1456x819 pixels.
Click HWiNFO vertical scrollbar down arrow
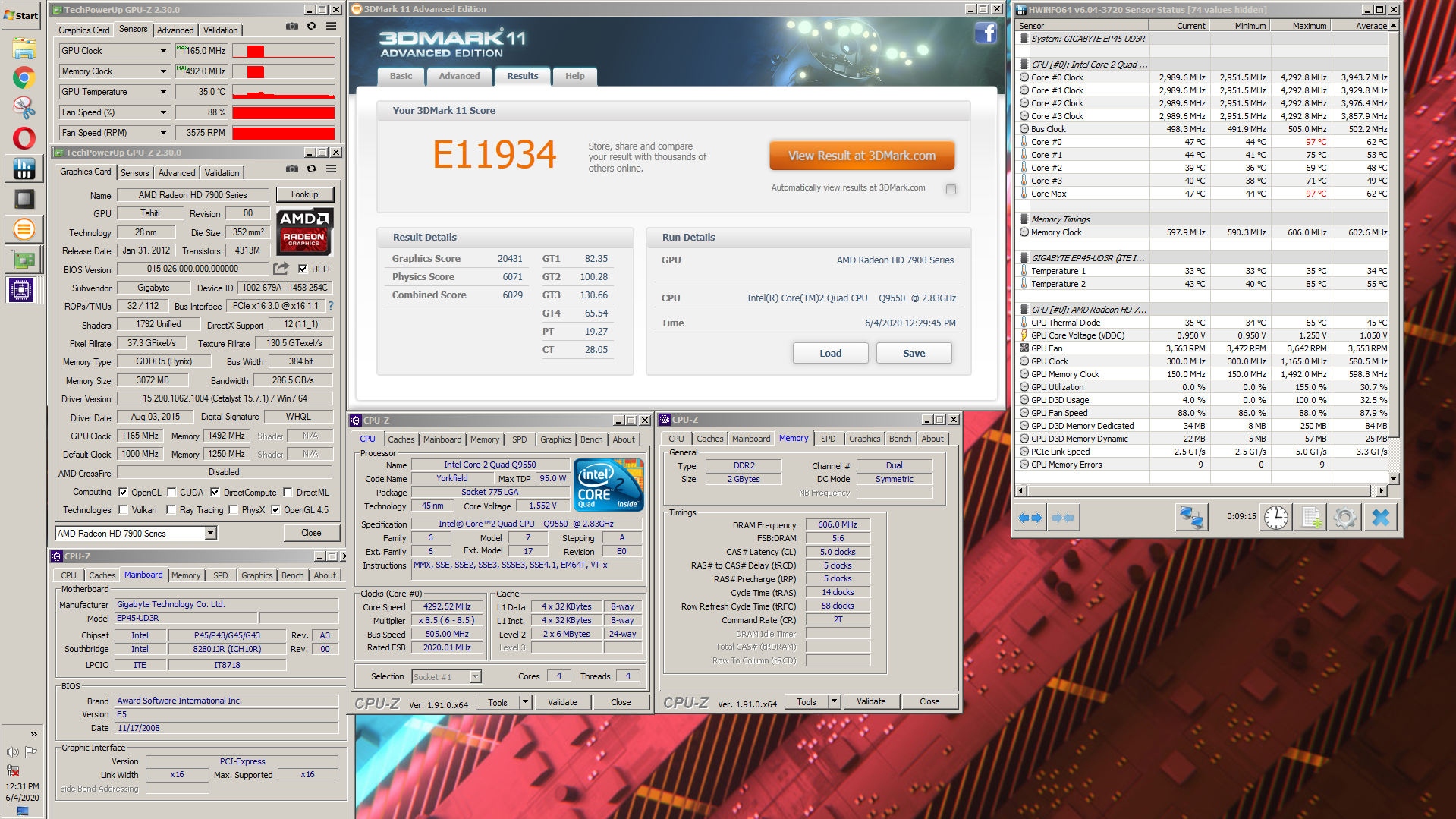pyautogui.click(x=1393, y=479)
